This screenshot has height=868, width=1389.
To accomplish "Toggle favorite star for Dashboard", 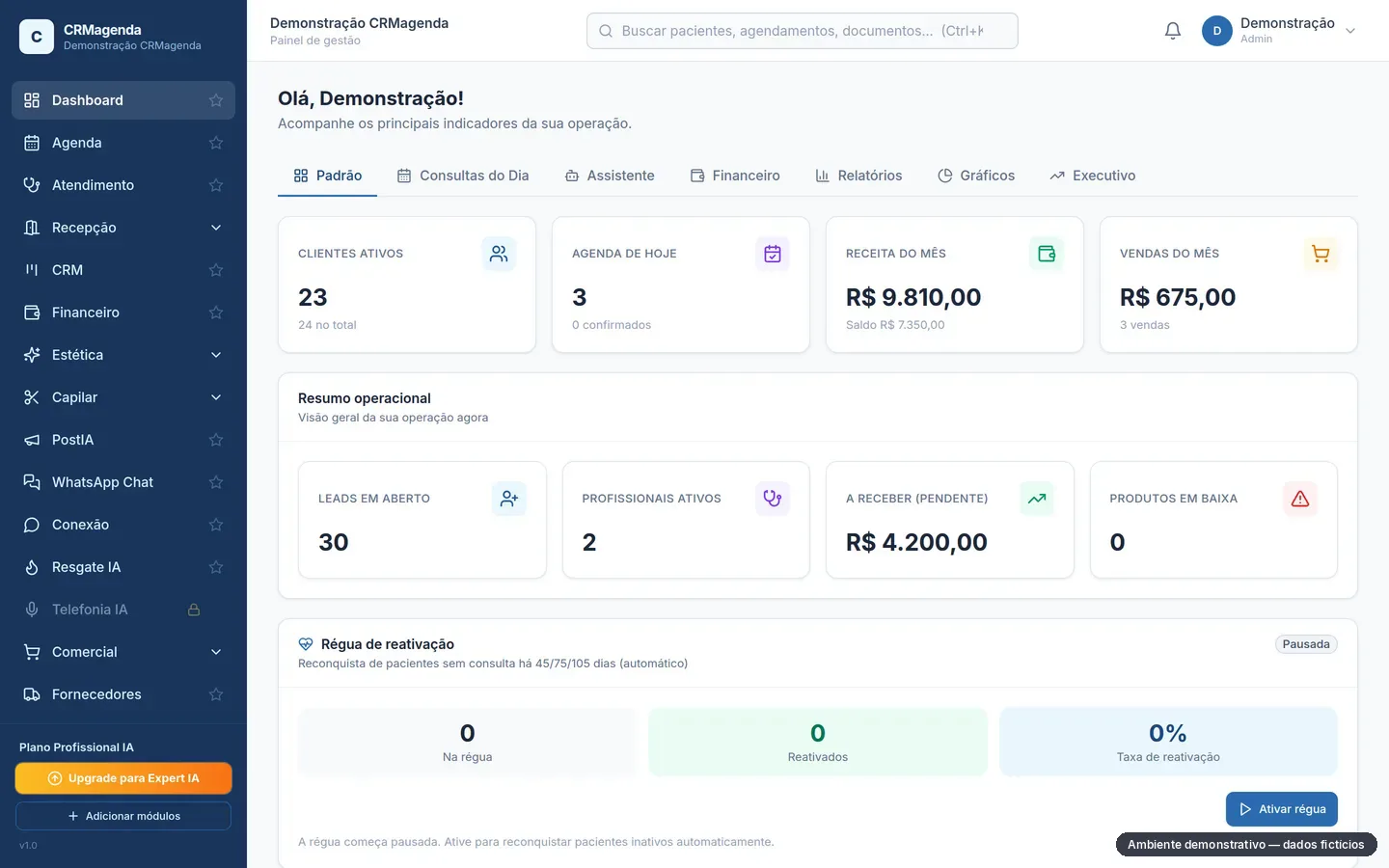I will point(216,100).
